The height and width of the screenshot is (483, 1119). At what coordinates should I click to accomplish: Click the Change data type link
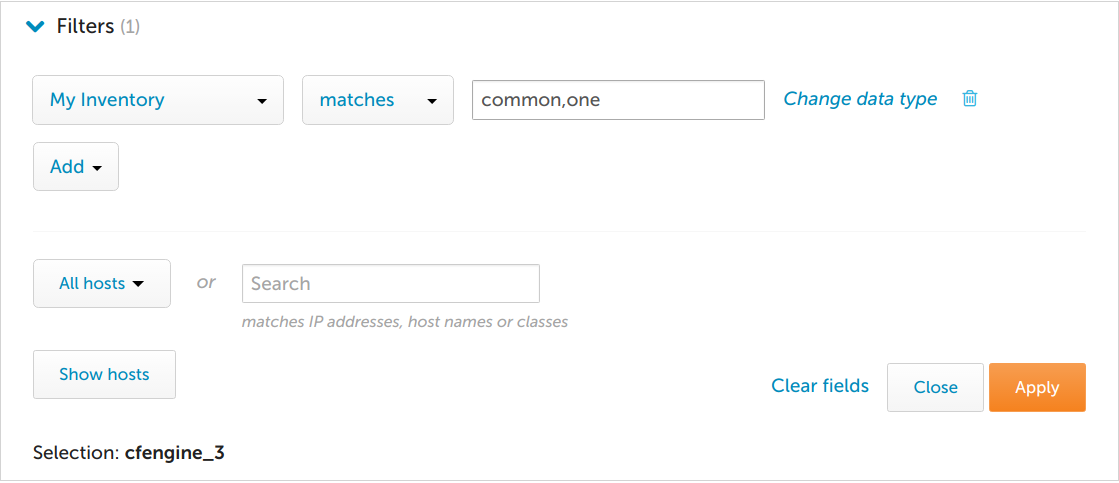click(x=860, y=99)
